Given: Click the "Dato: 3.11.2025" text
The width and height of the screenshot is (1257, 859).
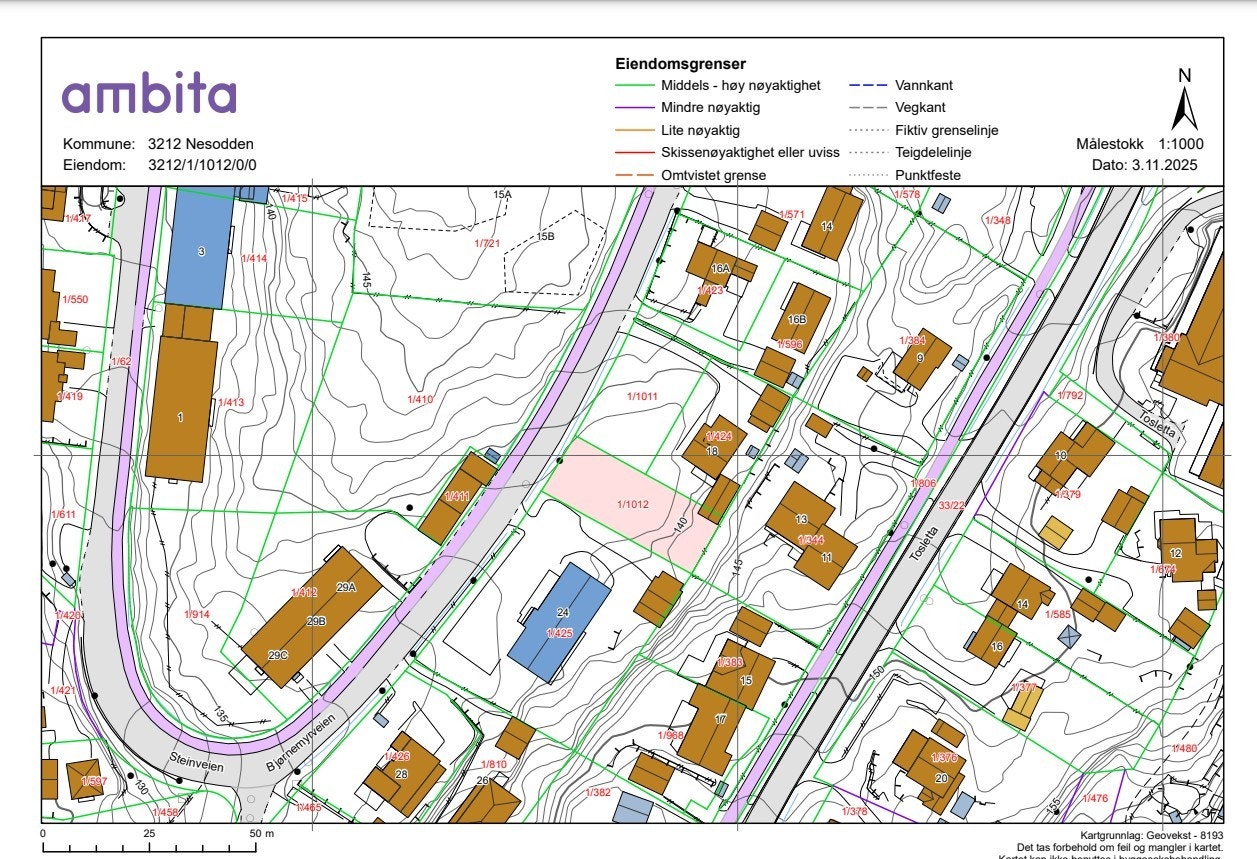Looking at the screenshot, I should (1150, 165).
